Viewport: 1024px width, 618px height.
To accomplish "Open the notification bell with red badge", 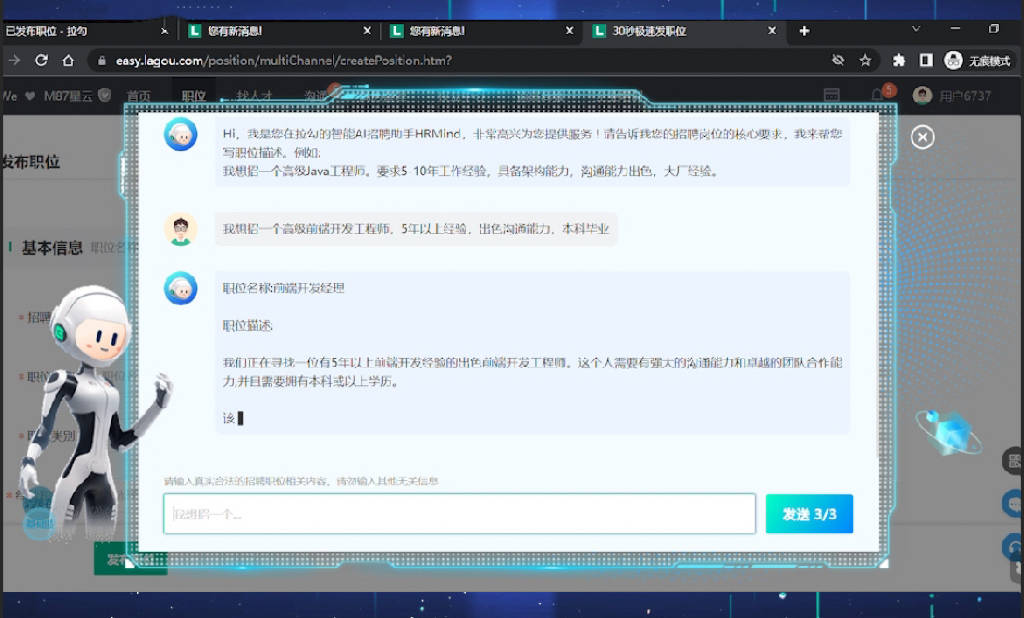I will (x=876, y=93).
